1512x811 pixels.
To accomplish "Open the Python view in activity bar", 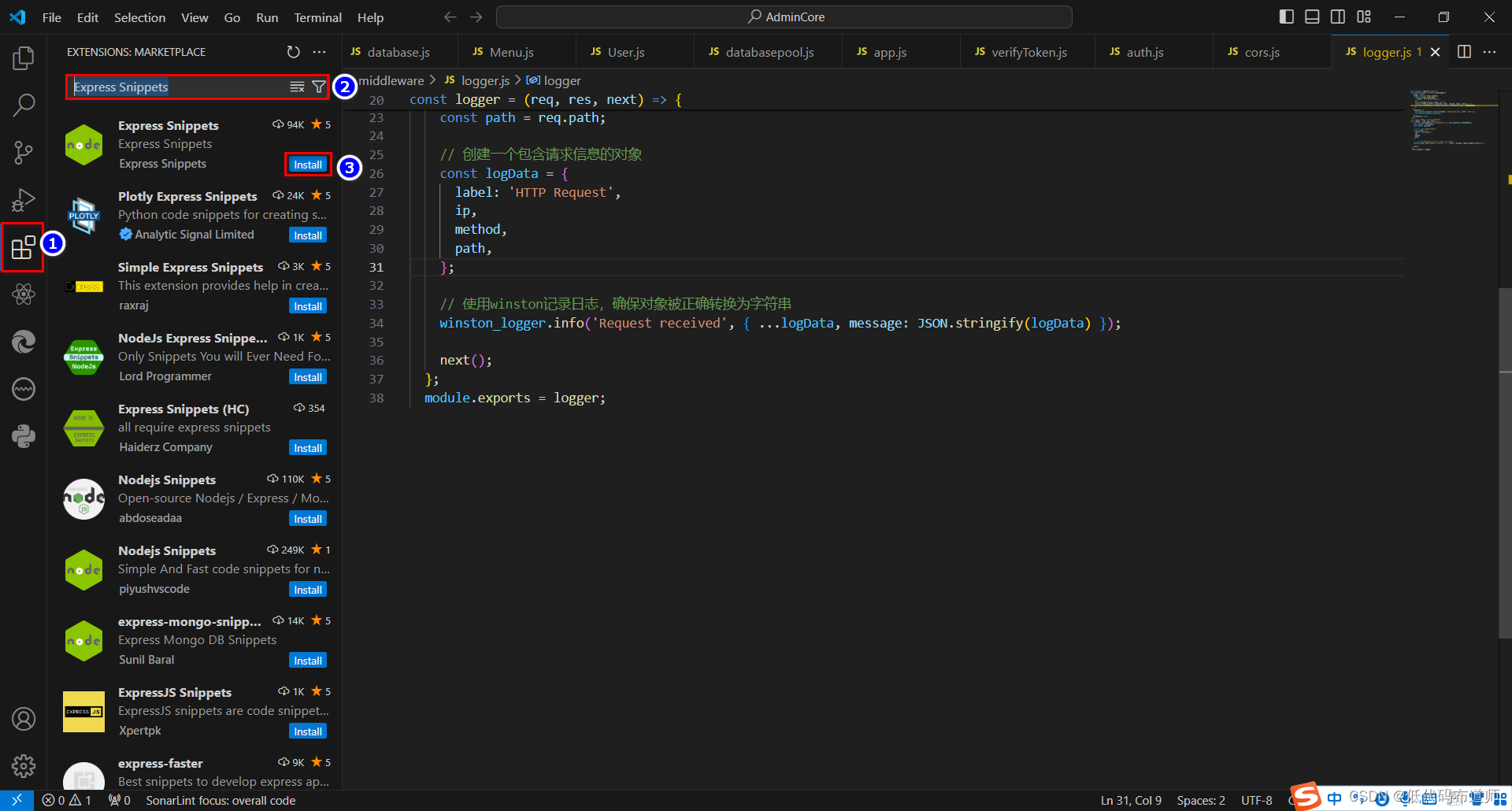I will click(x=24, y=436).
